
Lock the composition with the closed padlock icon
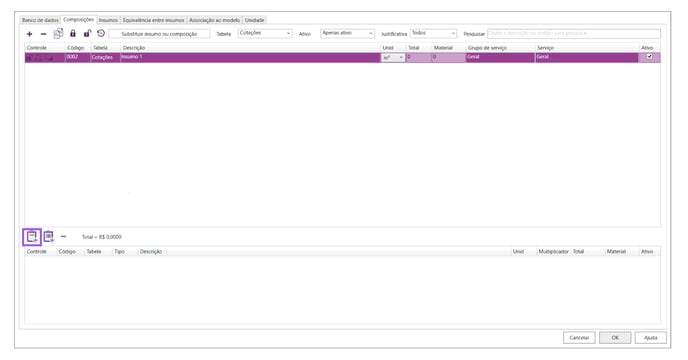(73, 33)
